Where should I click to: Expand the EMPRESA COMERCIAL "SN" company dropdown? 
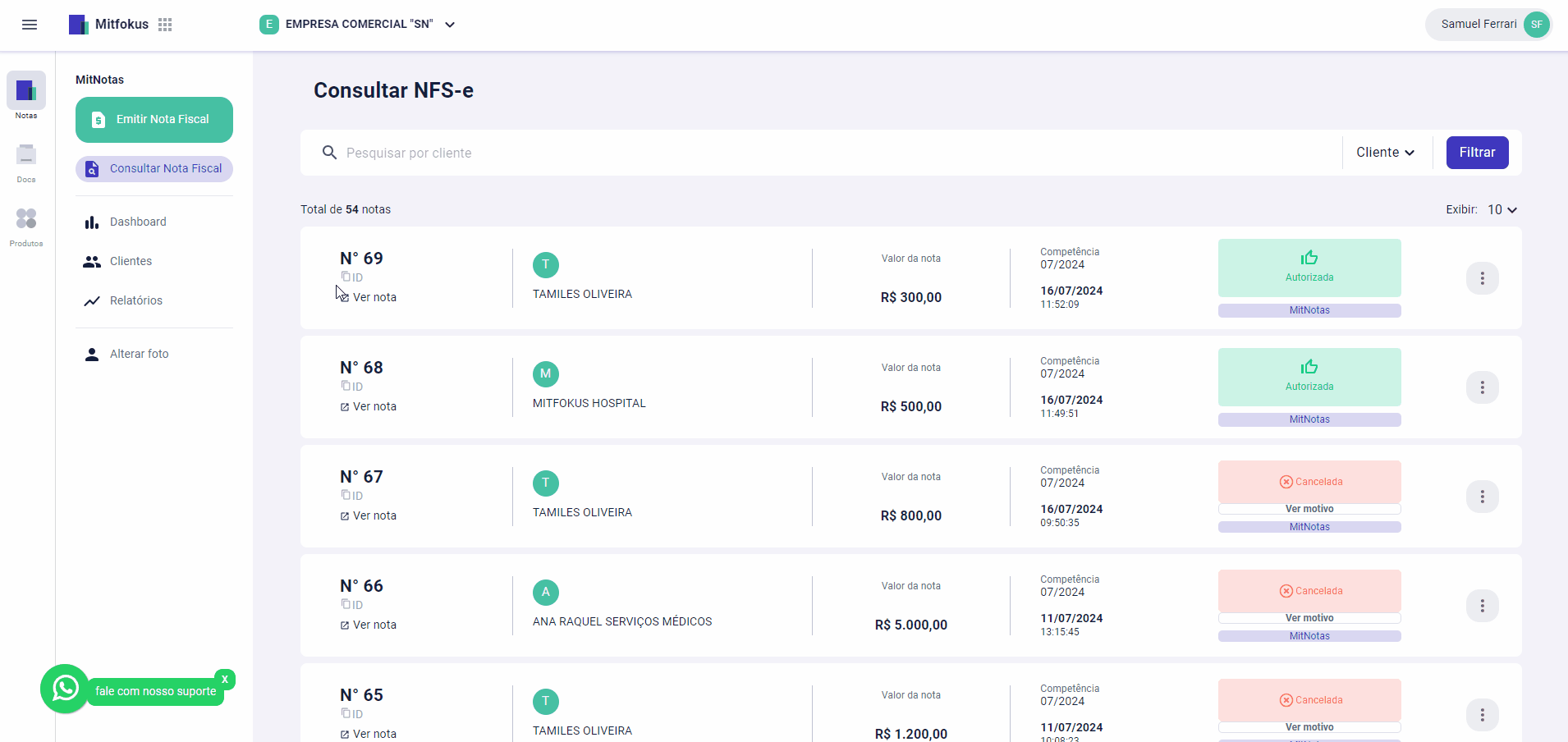point(358,25)
